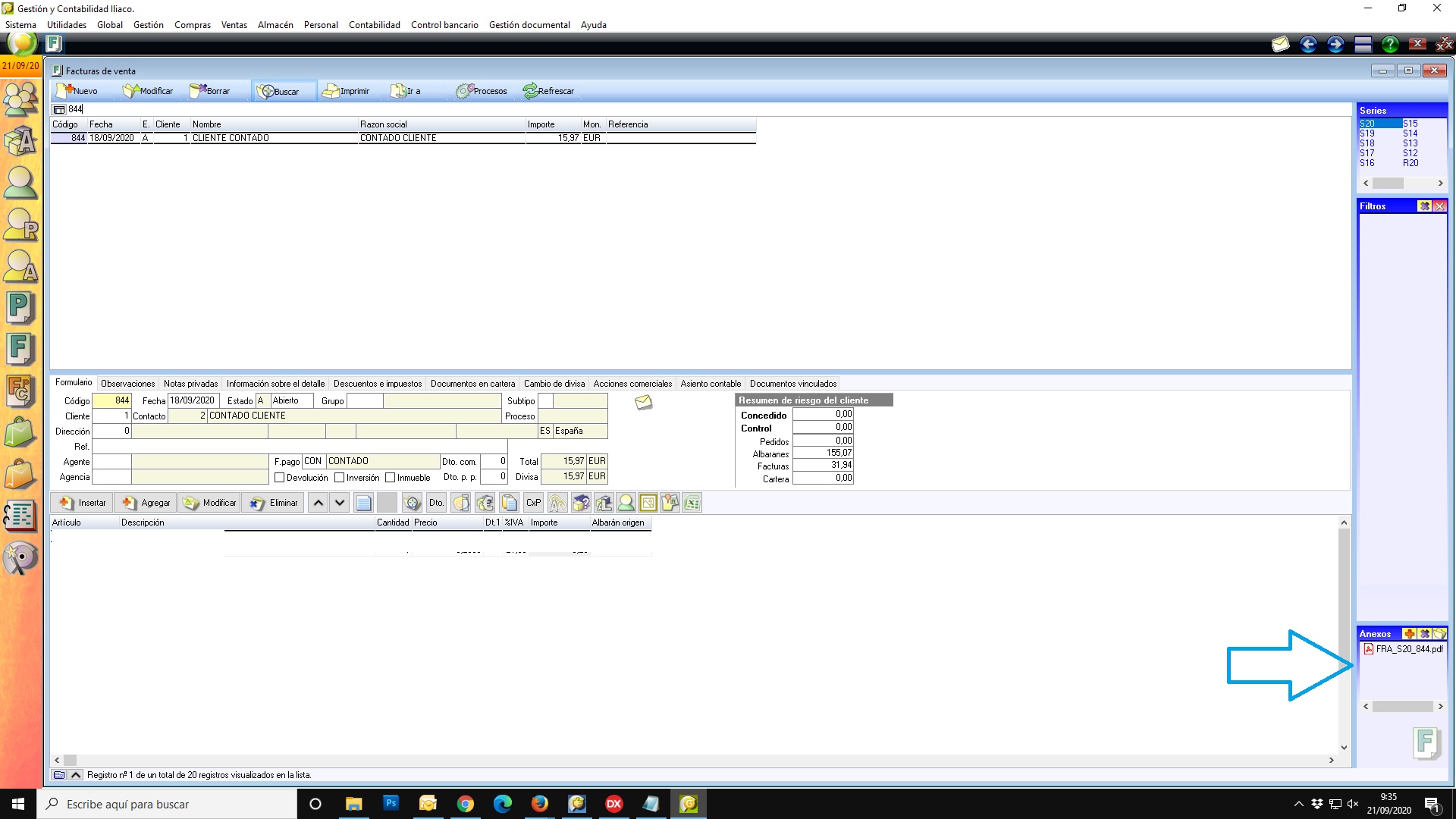Click the Eliminar line button
Image resolution: width=1456 pixels, height=819 pixels.
coord(273,503)
